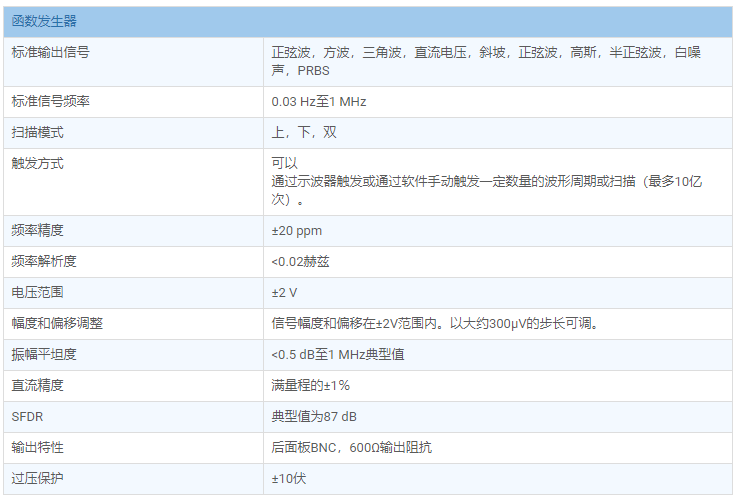Click the 频率精度 row label

tap(38, 231)
